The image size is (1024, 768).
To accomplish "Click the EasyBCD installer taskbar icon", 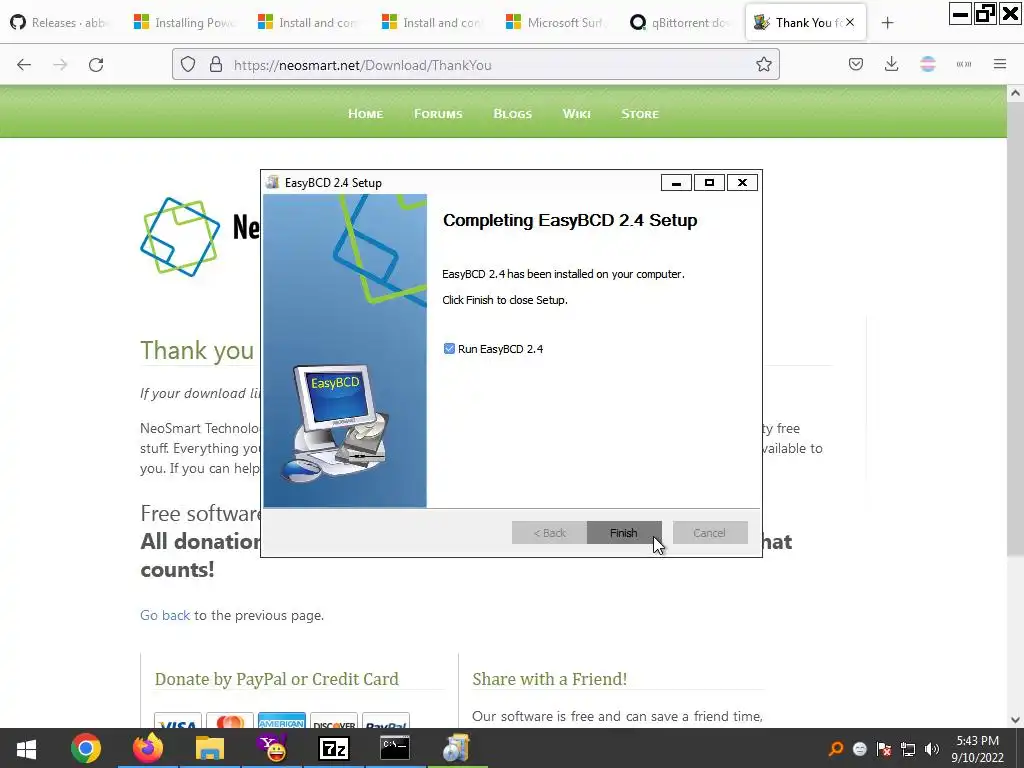I will click(456, 748).
